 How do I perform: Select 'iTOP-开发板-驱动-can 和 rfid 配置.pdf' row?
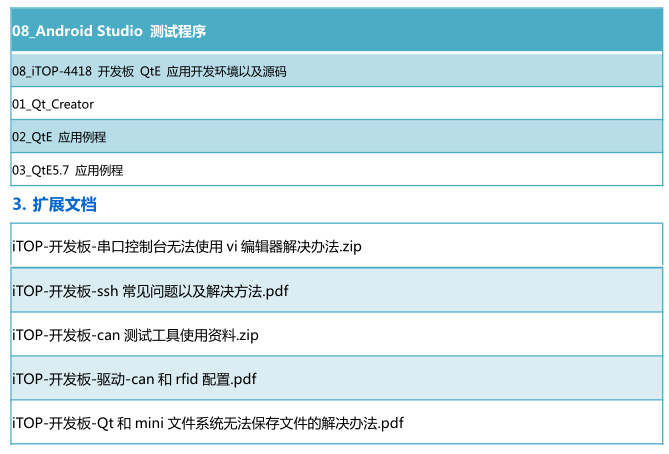pos(337,378)
